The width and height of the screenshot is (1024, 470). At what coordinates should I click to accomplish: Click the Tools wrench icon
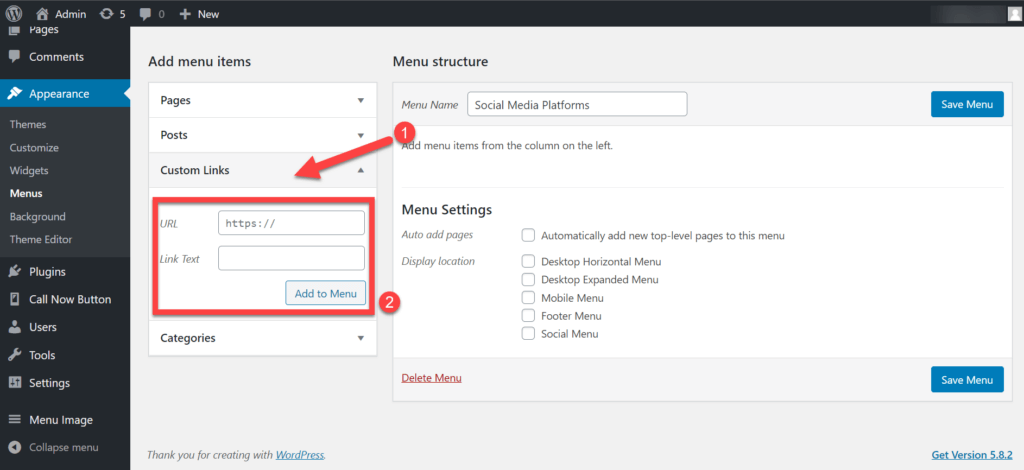pyautogui.click(x=14, y=355)
